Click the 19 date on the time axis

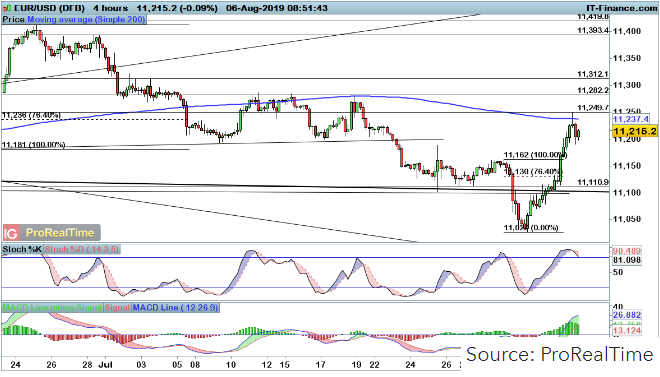357,364
